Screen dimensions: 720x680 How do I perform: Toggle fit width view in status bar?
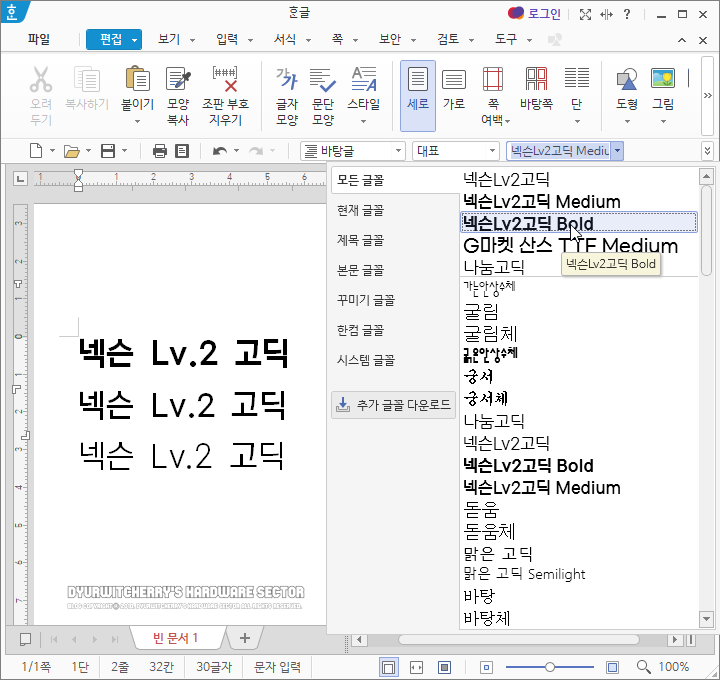click(416, 667)
